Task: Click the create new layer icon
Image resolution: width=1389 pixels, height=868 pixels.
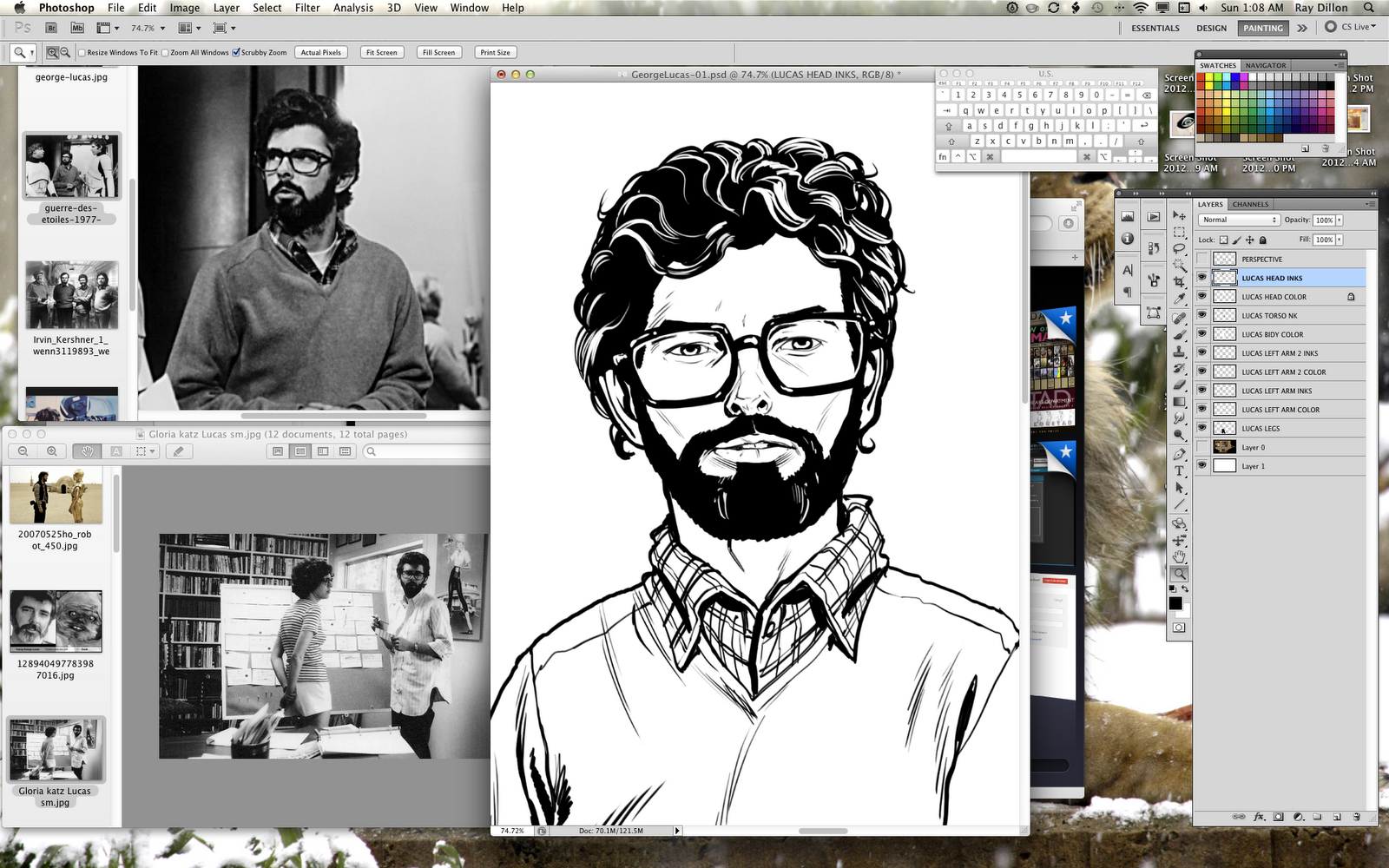Action: click(1337, 817)
